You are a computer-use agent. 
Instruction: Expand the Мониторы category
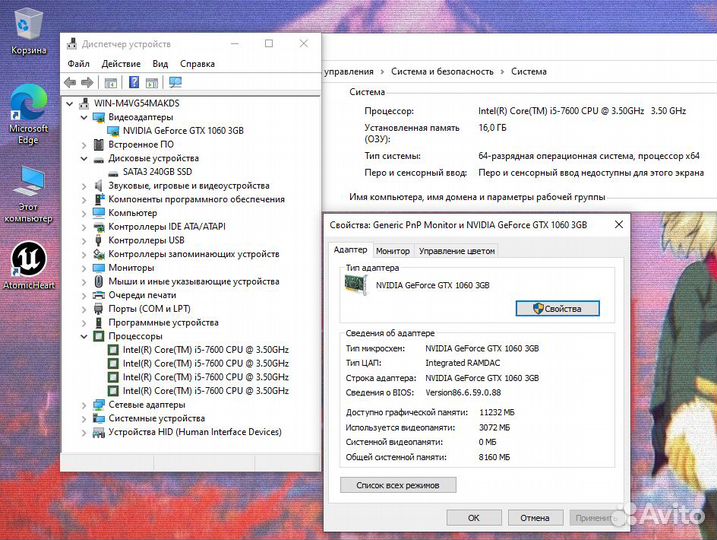click(84, 268)
